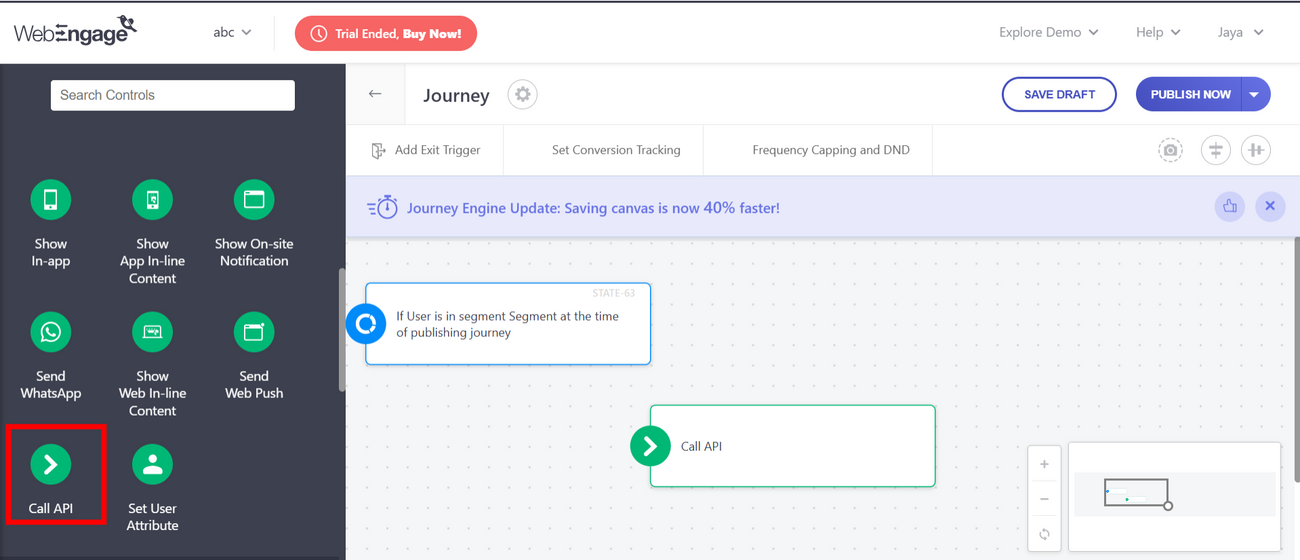
Task: Open the Set Conversion Tracking tab
Action: [x=616, y=150]
